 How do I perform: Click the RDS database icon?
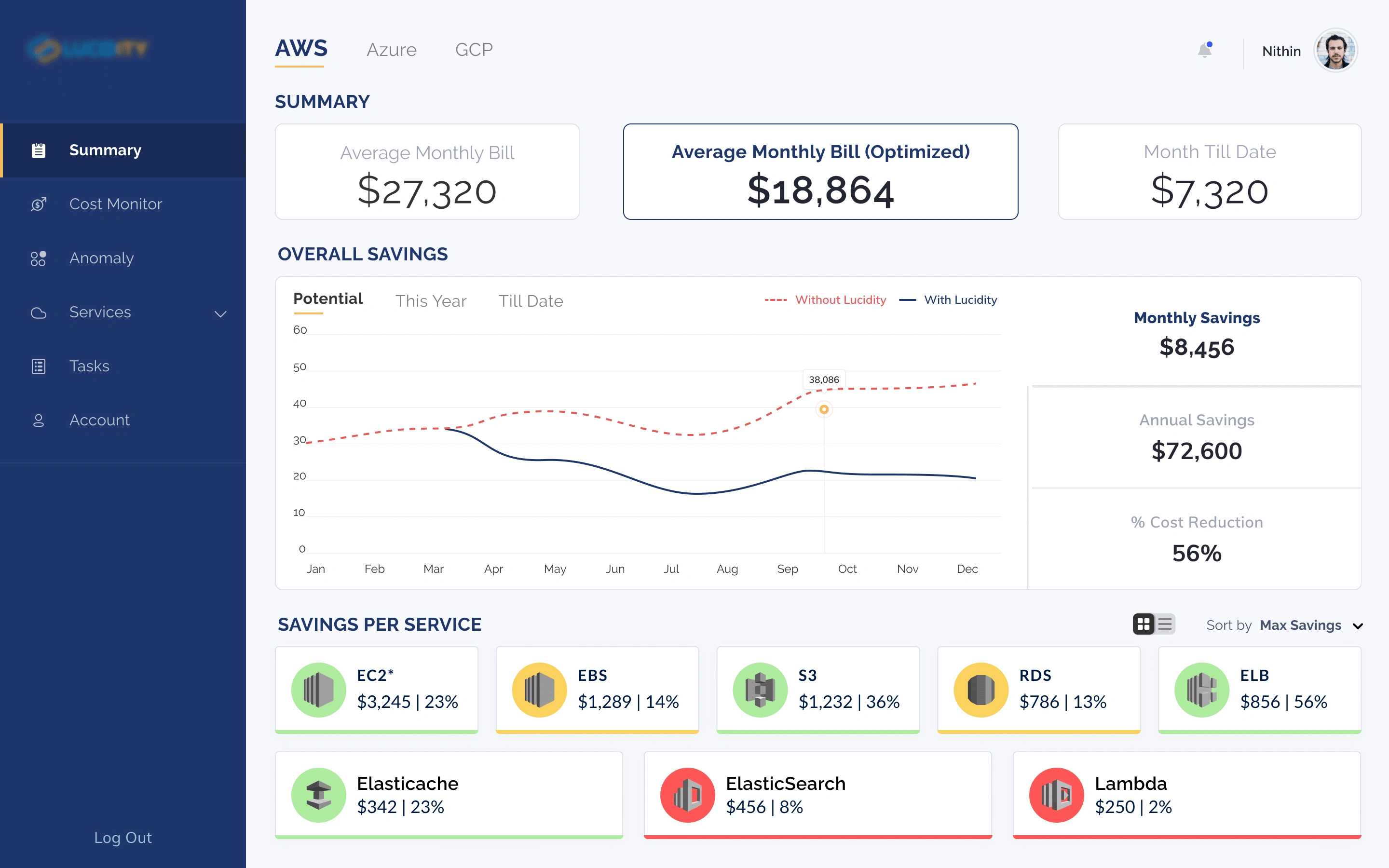click(981, 690)
